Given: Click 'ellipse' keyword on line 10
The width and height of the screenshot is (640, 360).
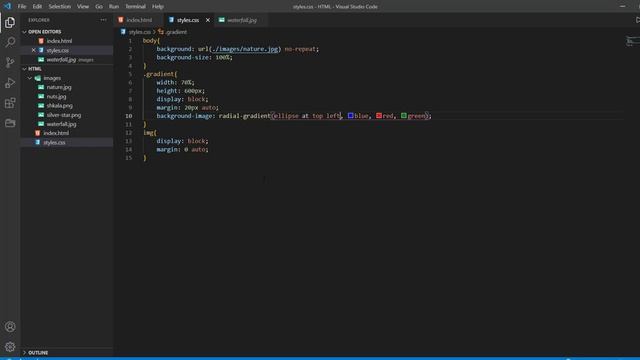Looking at the screenshot, I should [x=286, y=116].
